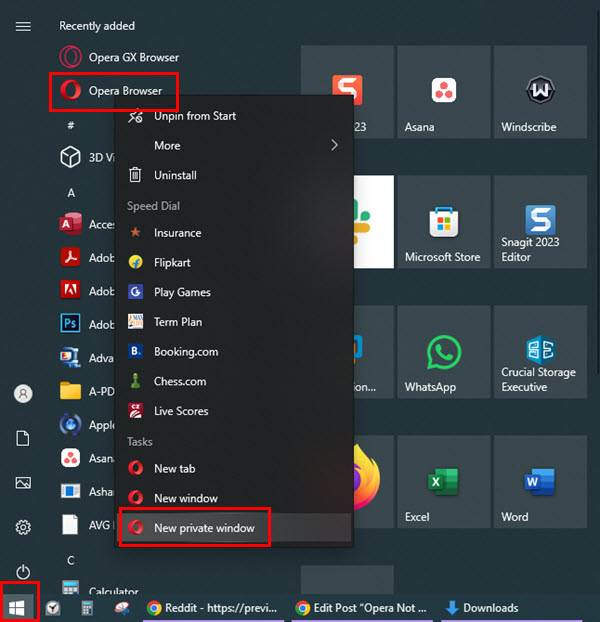This screenshot has width=600, height=622.
Task: Launch the Excel tile
Action: [x=443, y=482]
